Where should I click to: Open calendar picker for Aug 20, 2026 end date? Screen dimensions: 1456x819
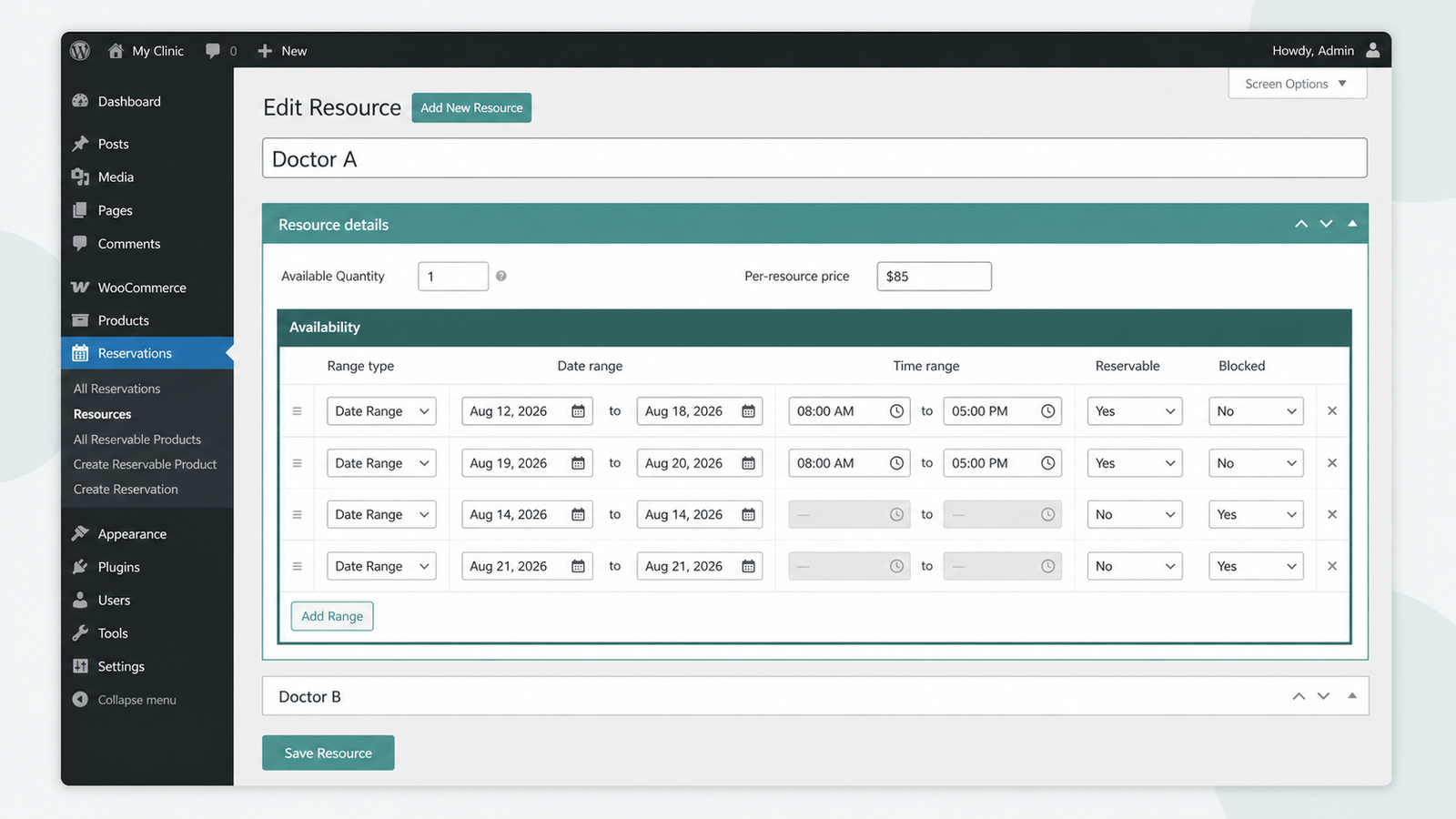748,463
